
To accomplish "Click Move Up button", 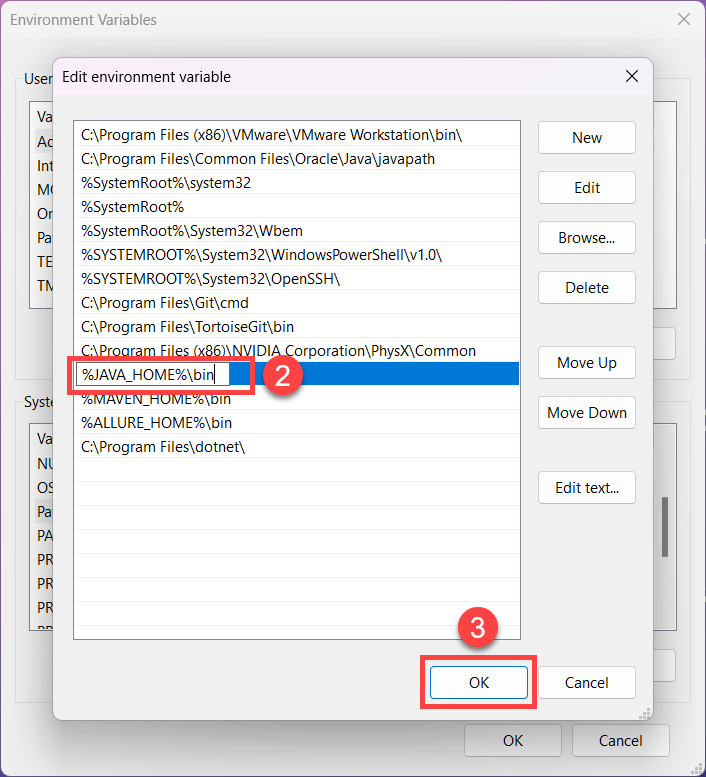I will (x=587, y=363).
